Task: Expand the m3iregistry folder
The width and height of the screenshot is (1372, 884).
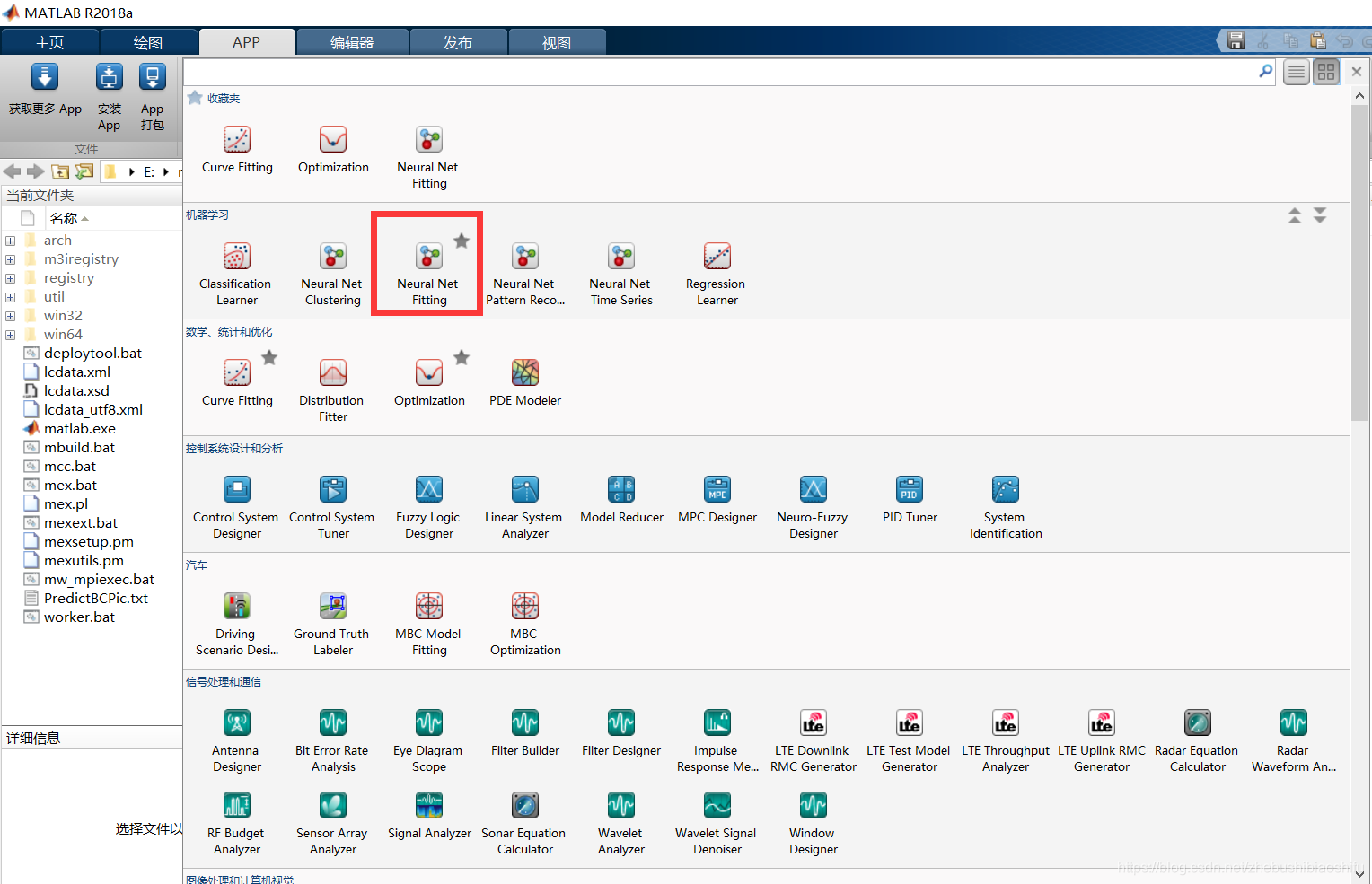Action: pos(10,259)
